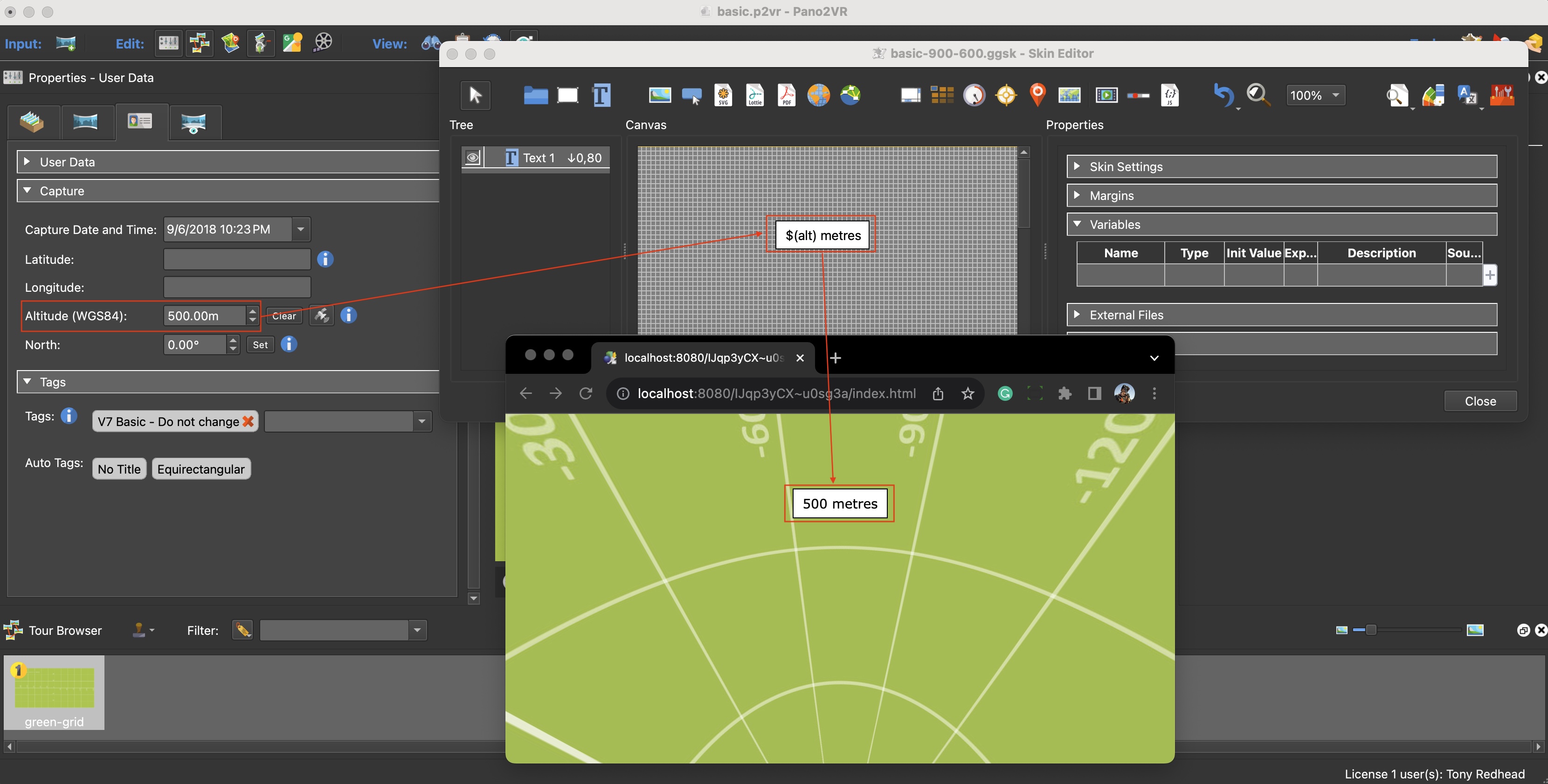
Task: Add a hotspot template target icon
Action: tap(1006, 95)
